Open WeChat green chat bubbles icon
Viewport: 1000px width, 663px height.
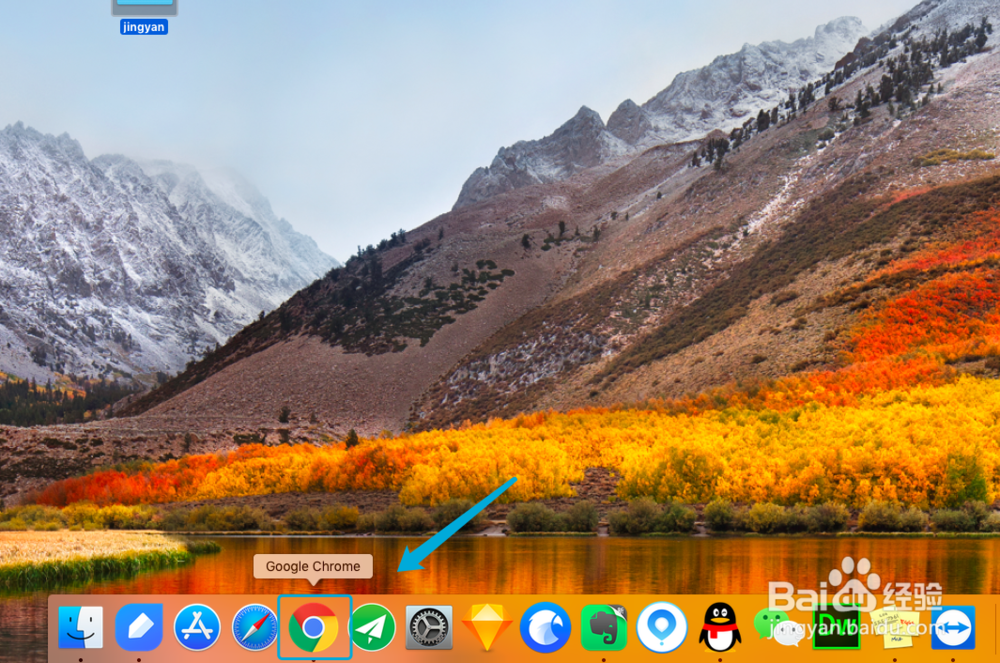[x=778, y=627]
